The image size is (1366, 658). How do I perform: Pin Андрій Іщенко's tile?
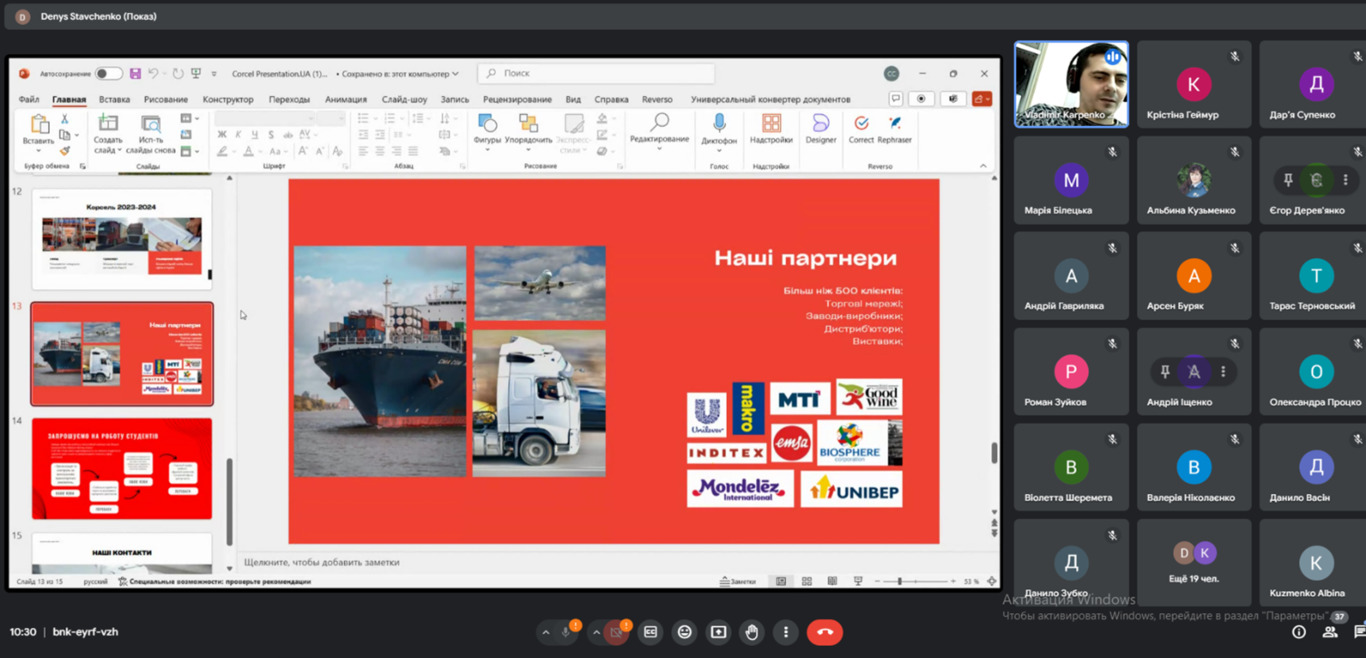tap(1165, 372)
